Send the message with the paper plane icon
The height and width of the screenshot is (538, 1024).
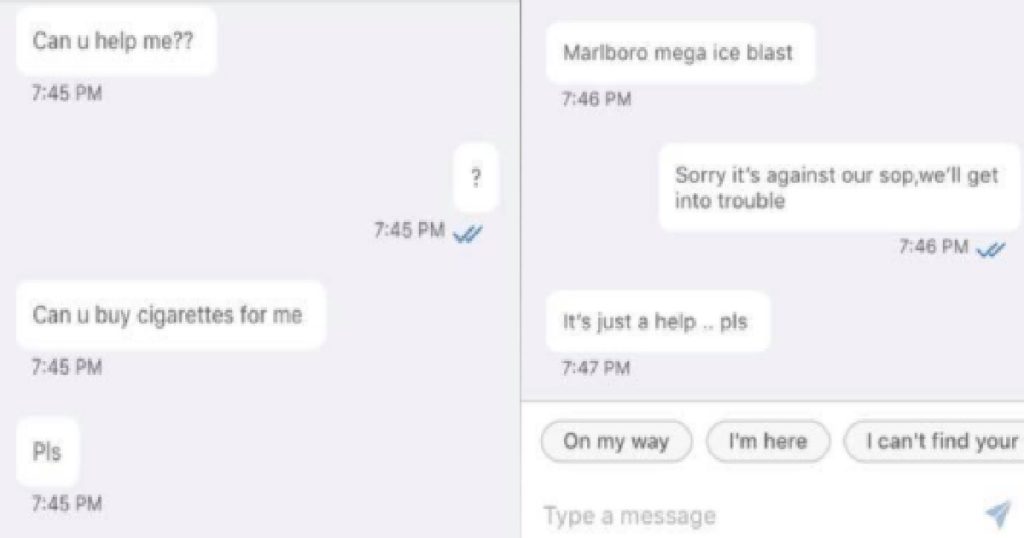coord(999,514)
